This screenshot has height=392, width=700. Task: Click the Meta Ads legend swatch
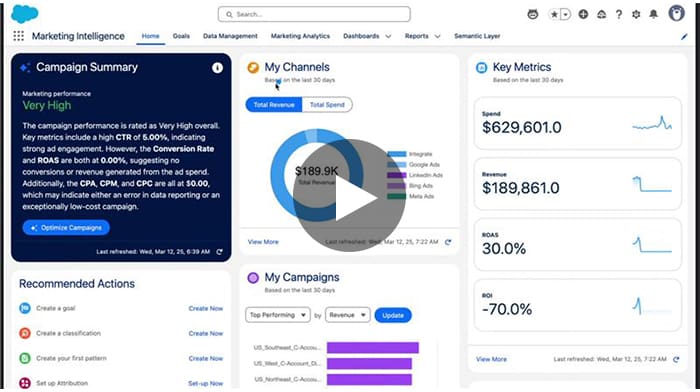point(396,196)
